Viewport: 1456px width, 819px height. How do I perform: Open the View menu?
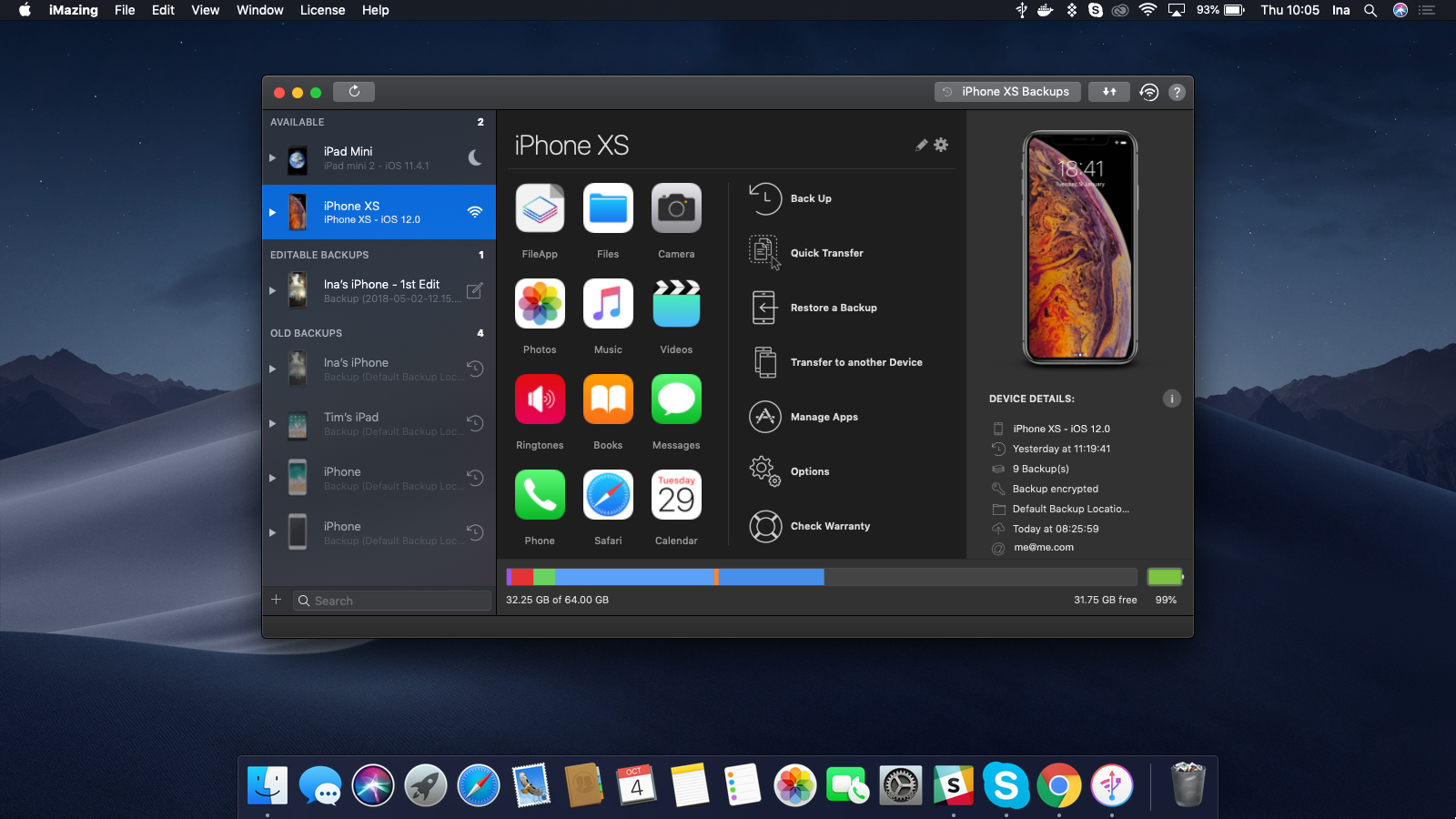pos(205,10)
